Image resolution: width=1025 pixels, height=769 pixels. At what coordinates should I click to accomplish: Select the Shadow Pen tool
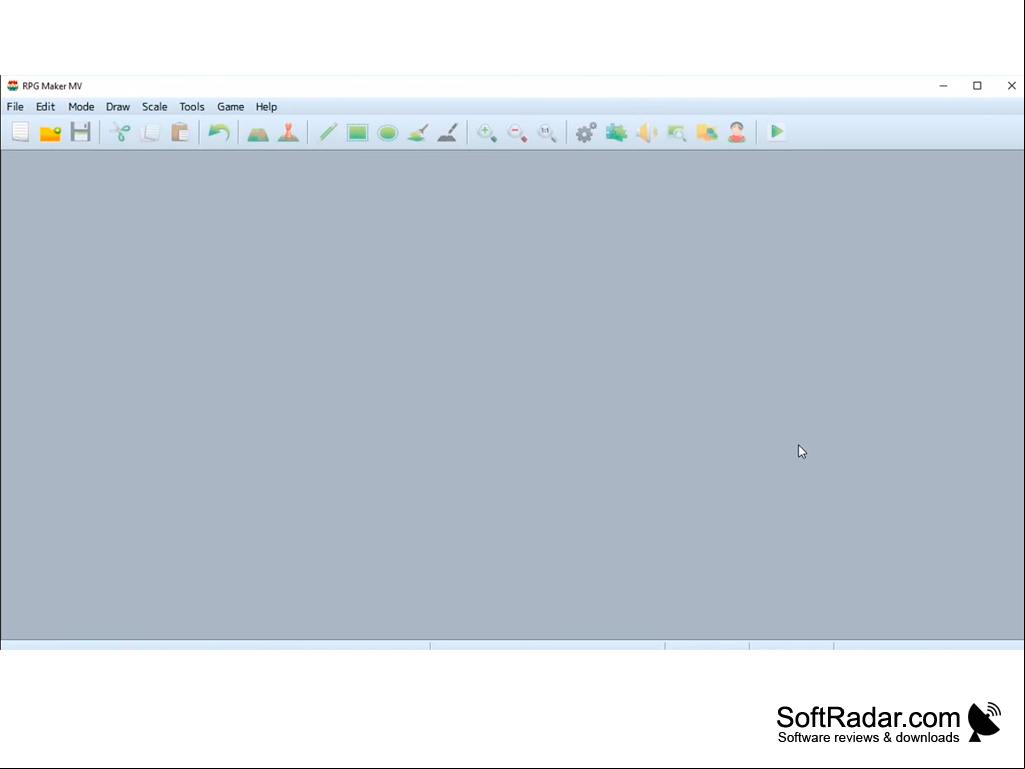[x=448, y=132]
